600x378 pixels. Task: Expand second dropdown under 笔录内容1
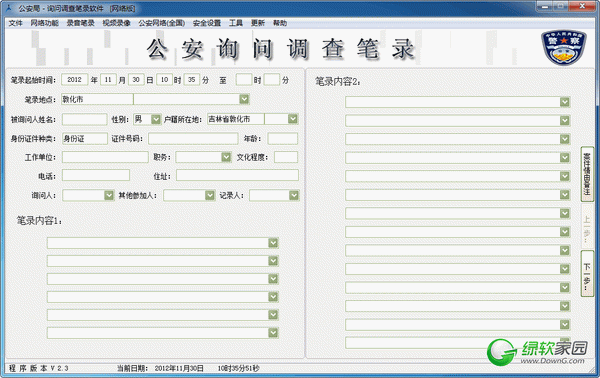273,261
